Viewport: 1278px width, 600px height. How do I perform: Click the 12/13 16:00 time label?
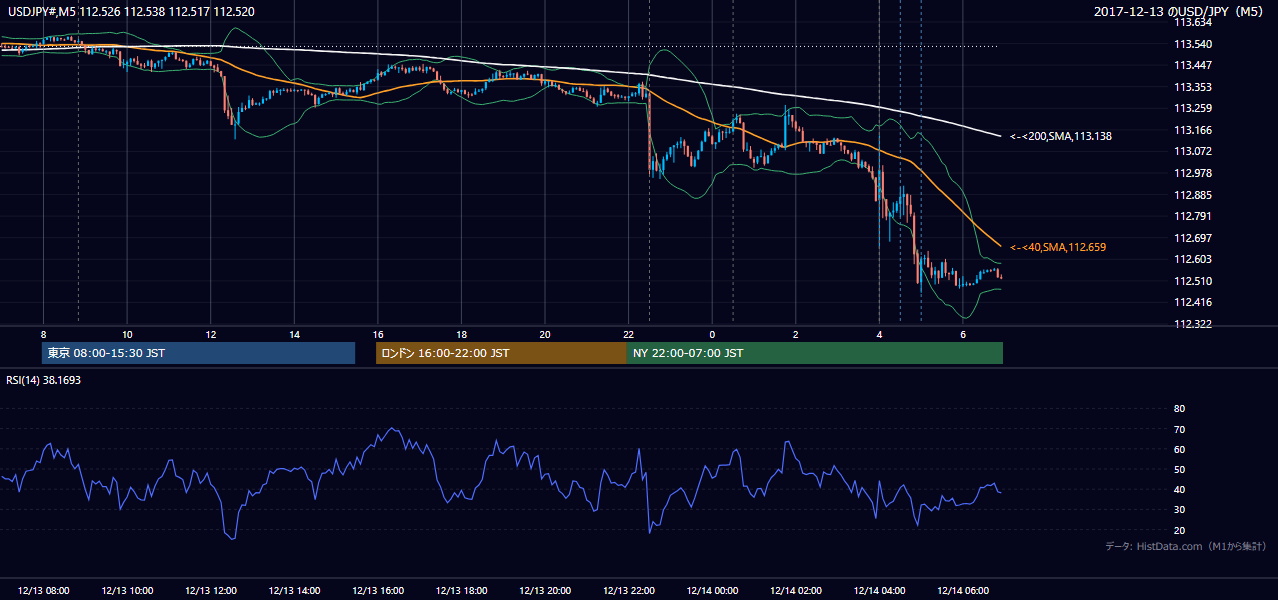coord(378,591)
